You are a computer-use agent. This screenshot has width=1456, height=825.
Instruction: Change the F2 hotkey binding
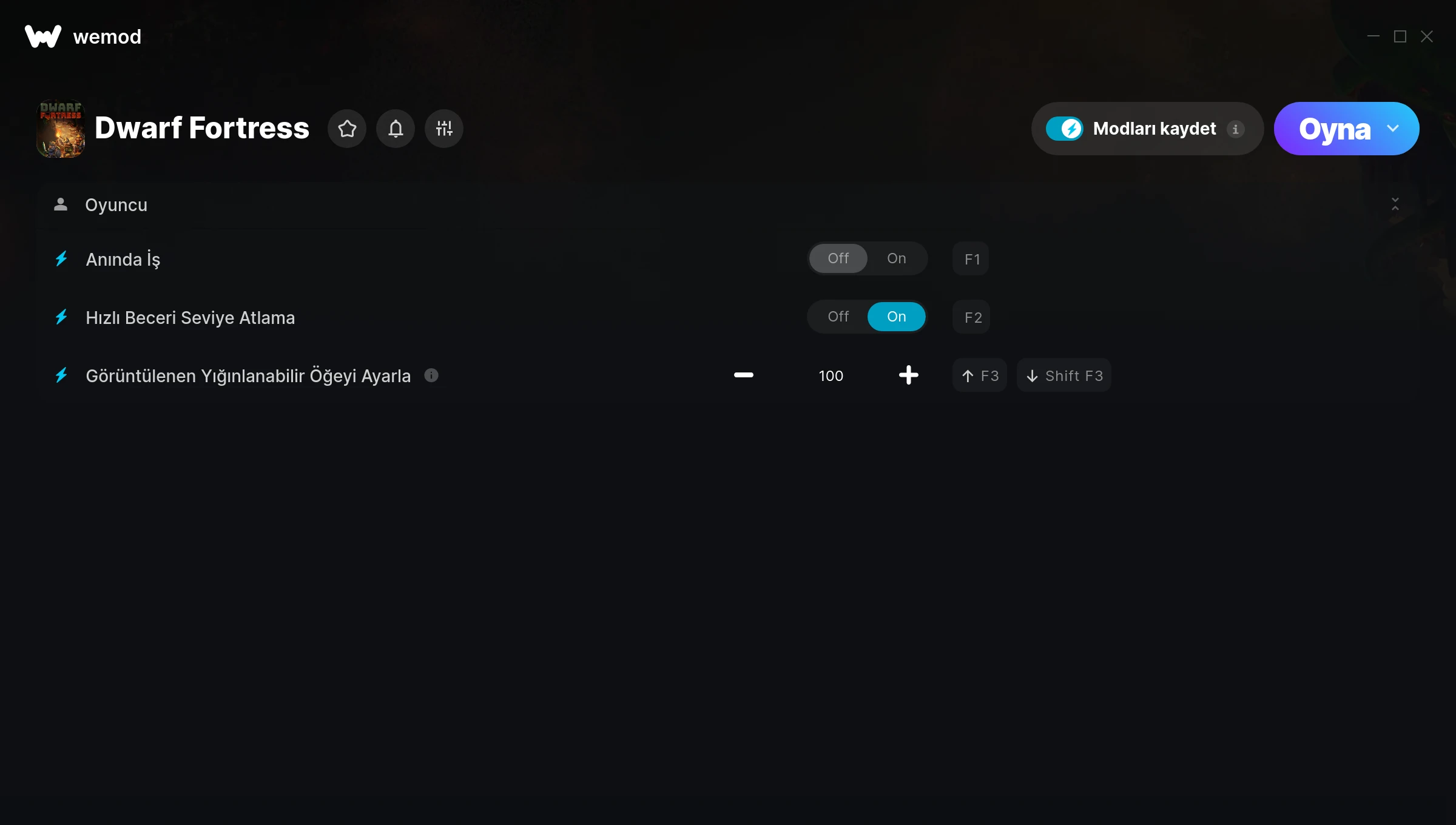pyautogui.click(x=971, y=317)
